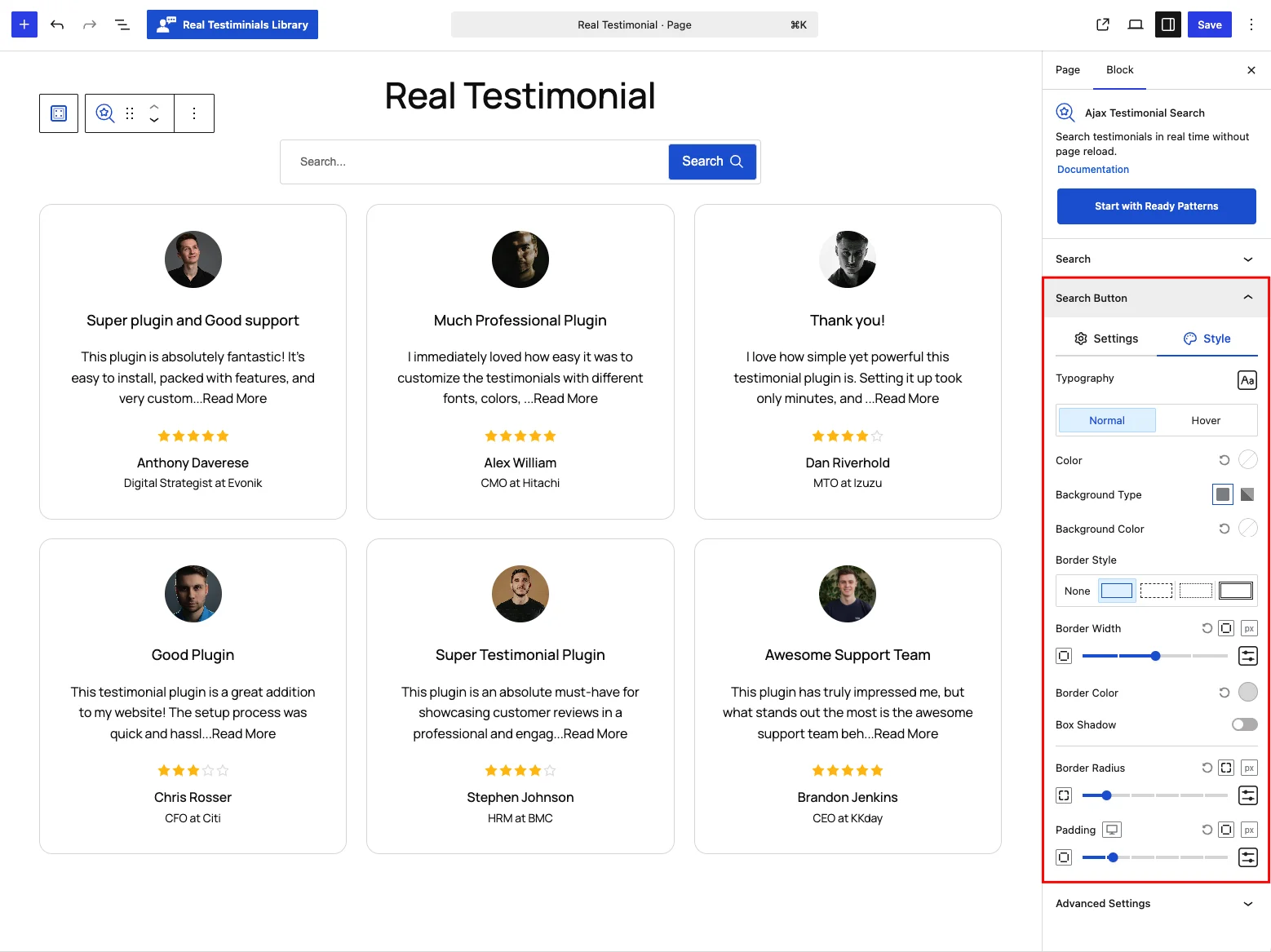Save the page

point(1210,24)
